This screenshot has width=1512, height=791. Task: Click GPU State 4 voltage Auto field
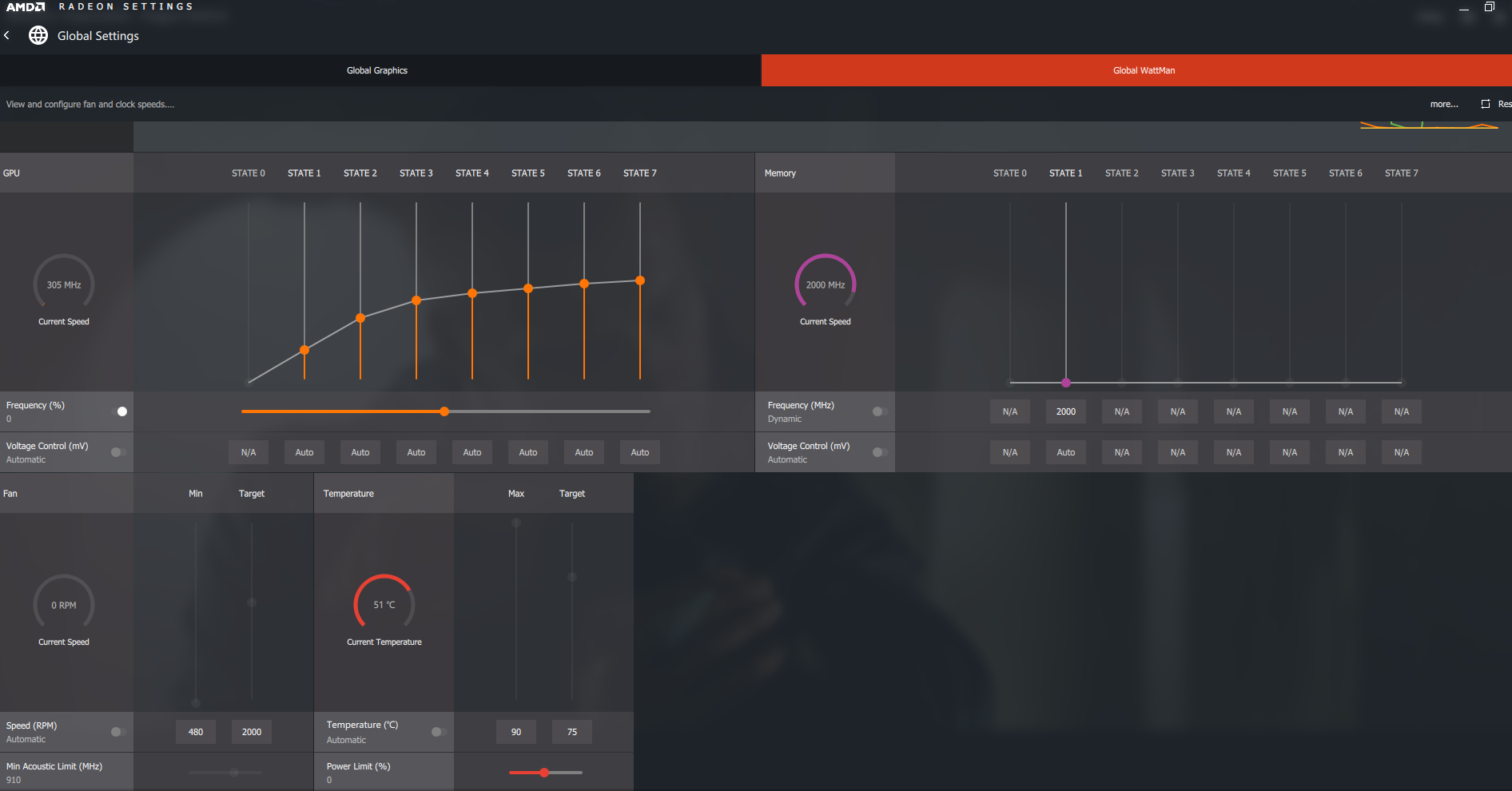click(472, 452)
